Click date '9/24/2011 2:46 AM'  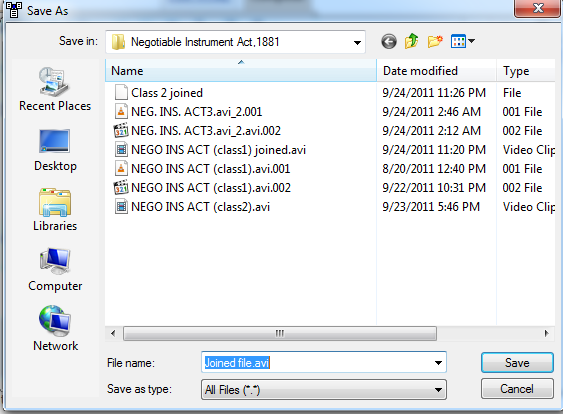[431, 112]
